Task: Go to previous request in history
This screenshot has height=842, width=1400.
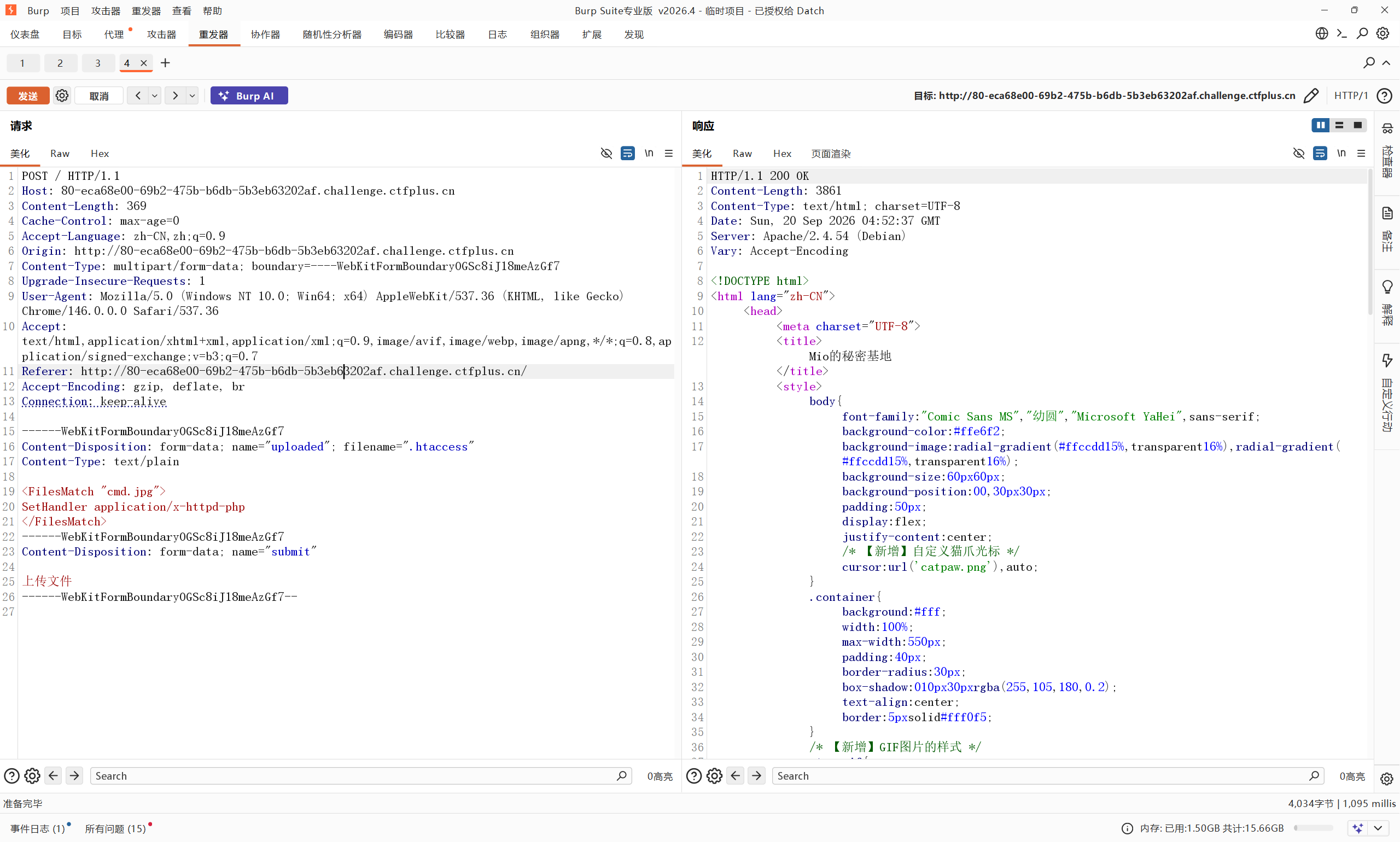Action: (x=138, y=95)
